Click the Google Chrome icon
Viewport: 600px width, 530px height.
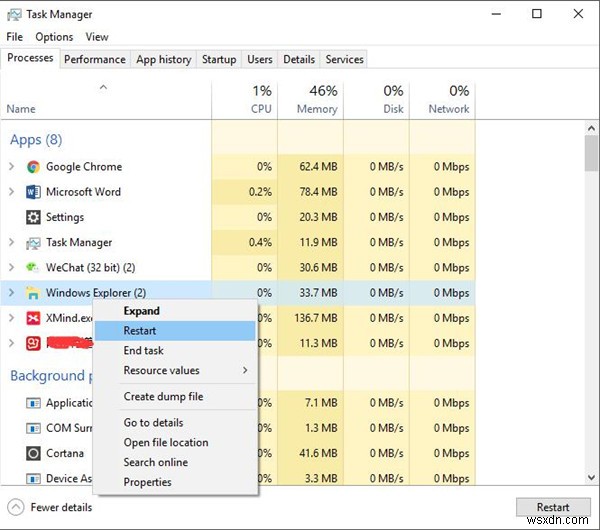[33, 167]
